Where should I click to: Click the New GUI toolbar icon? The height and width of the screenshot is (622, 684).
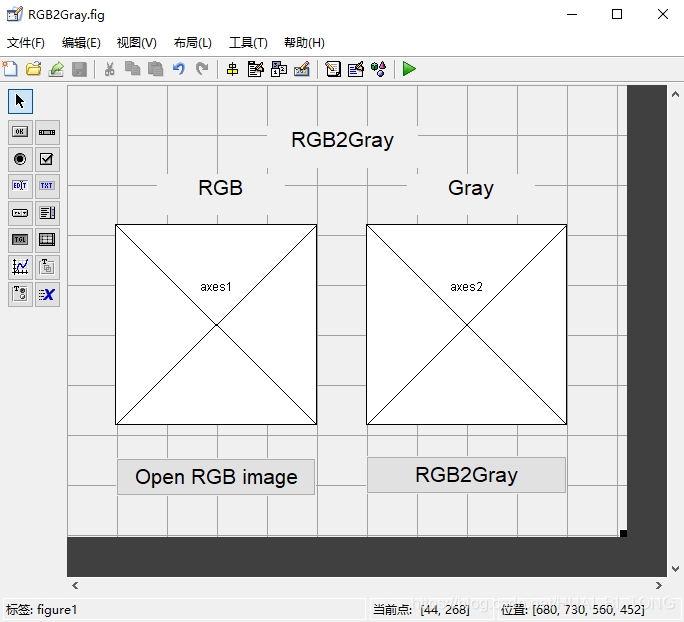(x=10, y=69)
